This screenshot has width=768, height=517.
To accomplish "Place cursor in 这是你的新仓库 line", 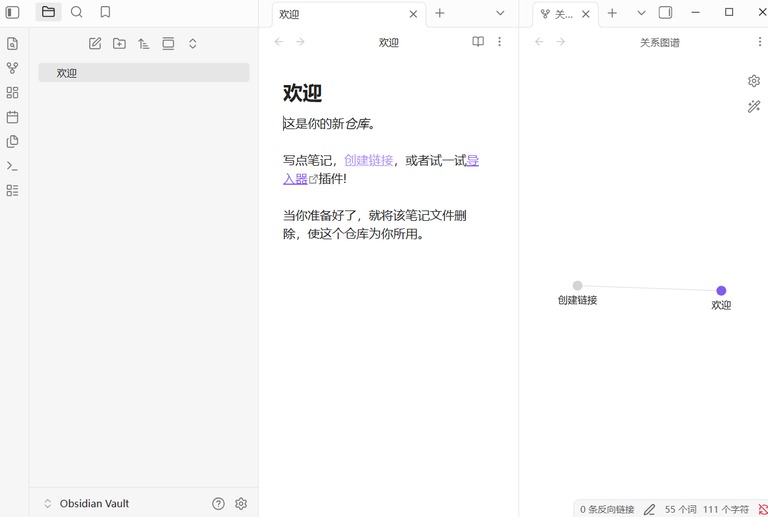I will click(x=329, y=124).
